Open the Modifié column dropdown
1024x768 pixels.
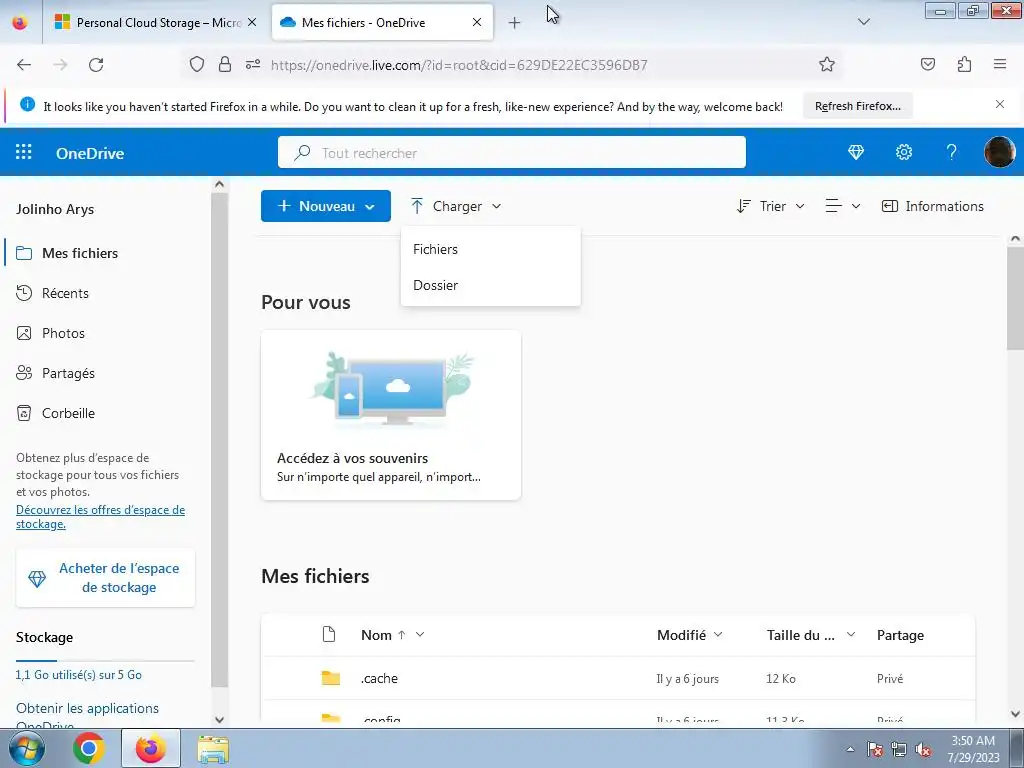[690, 635]
